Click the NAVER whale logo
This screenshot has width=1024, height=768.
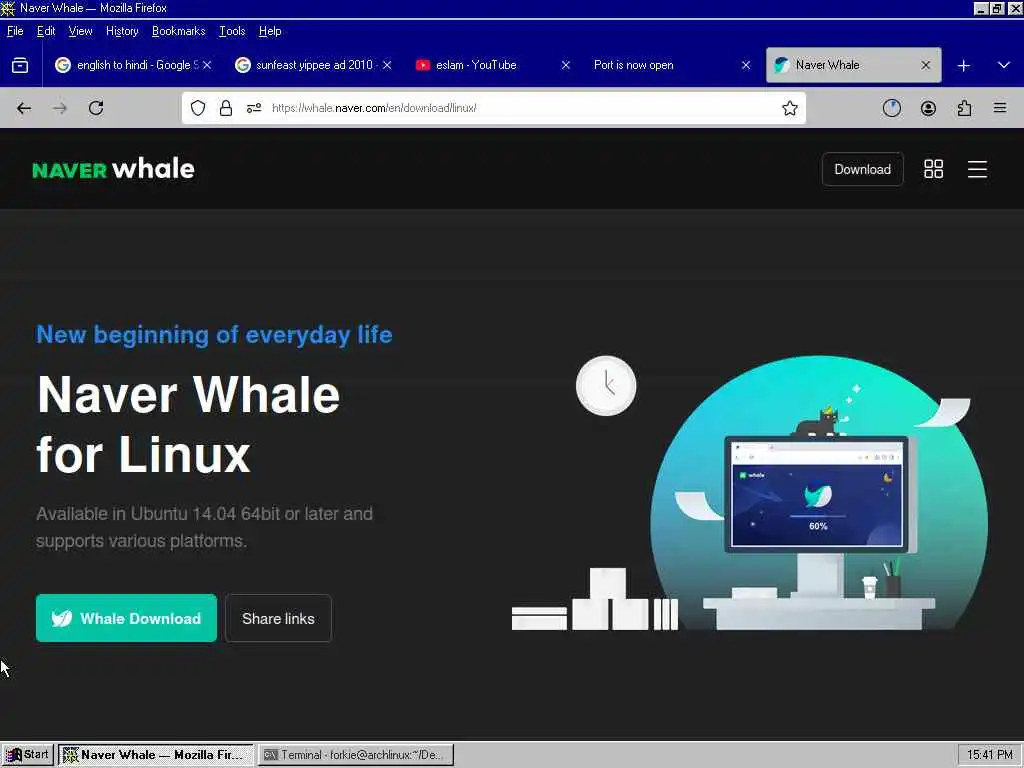pos(113,169)
